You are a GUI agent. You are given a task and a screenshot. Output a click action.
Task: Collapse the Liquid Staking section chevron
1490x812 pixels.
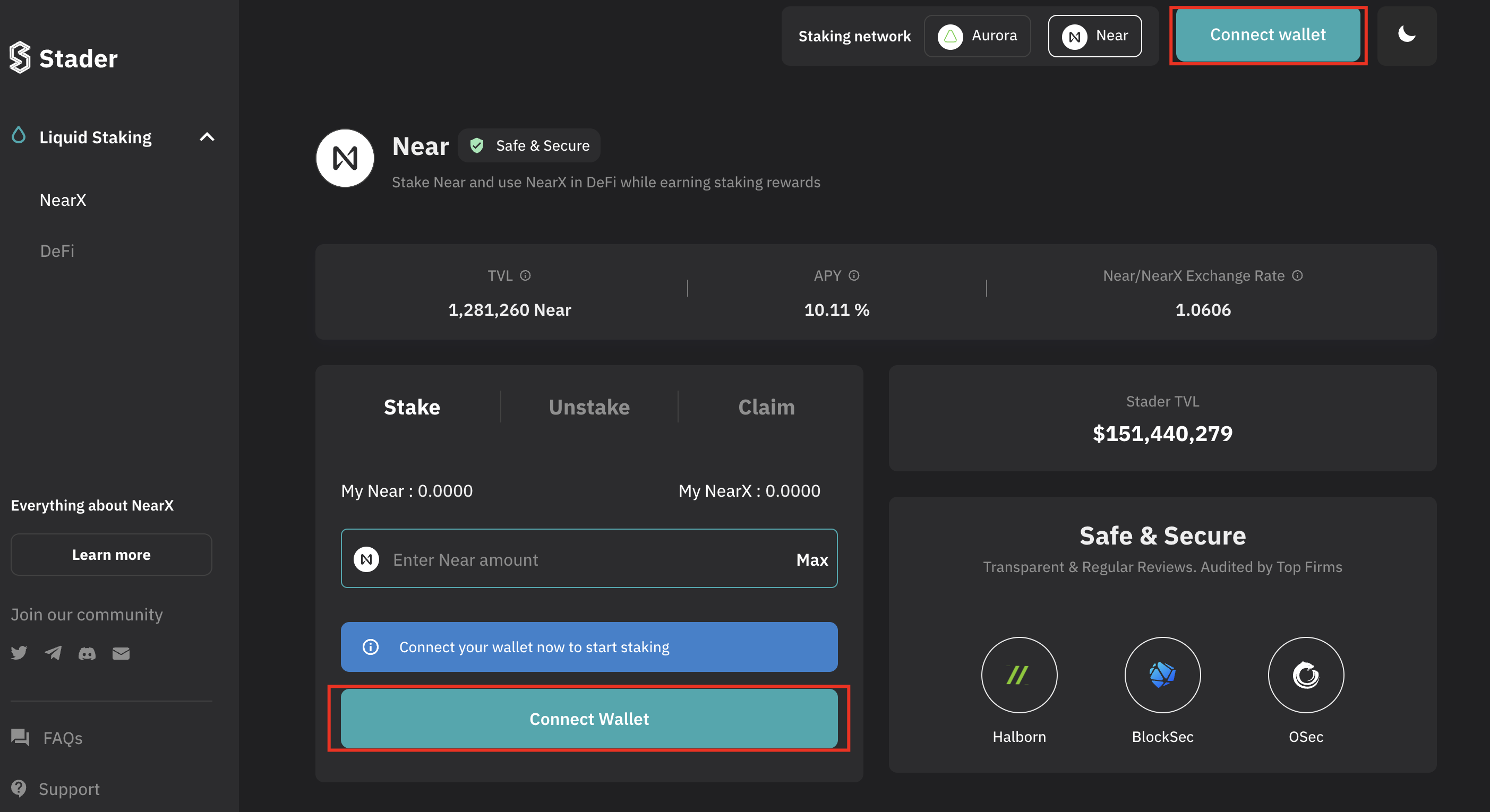tap(207, 137)
